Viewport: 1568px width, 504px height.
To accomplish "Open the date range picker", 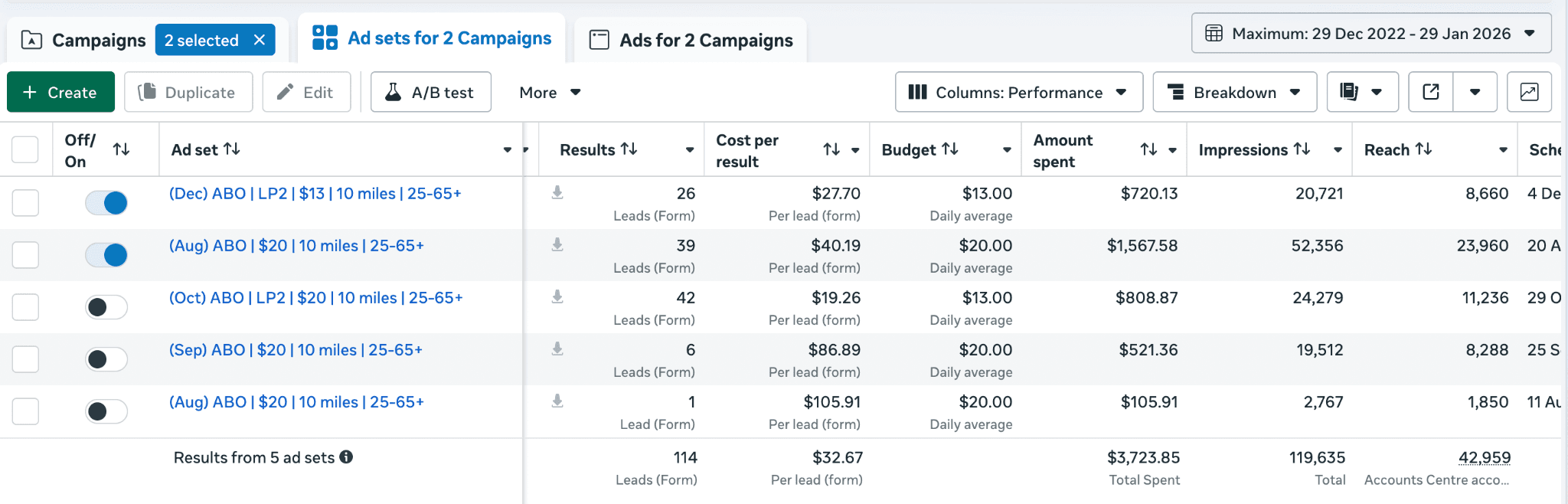I will click(x=1371, y=34).
